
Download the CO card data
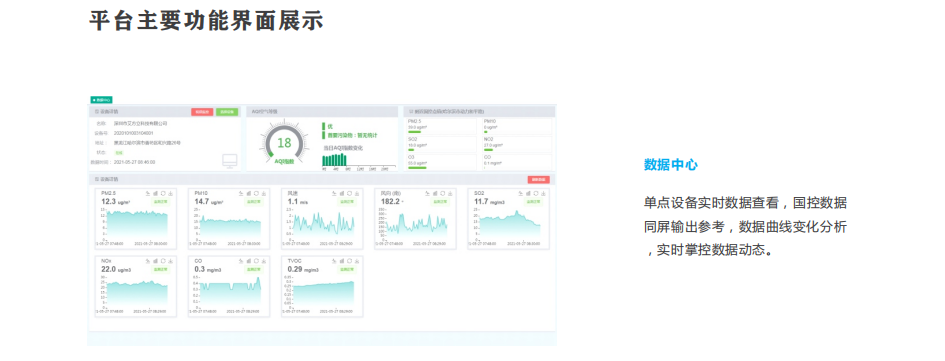pos(264,261)
